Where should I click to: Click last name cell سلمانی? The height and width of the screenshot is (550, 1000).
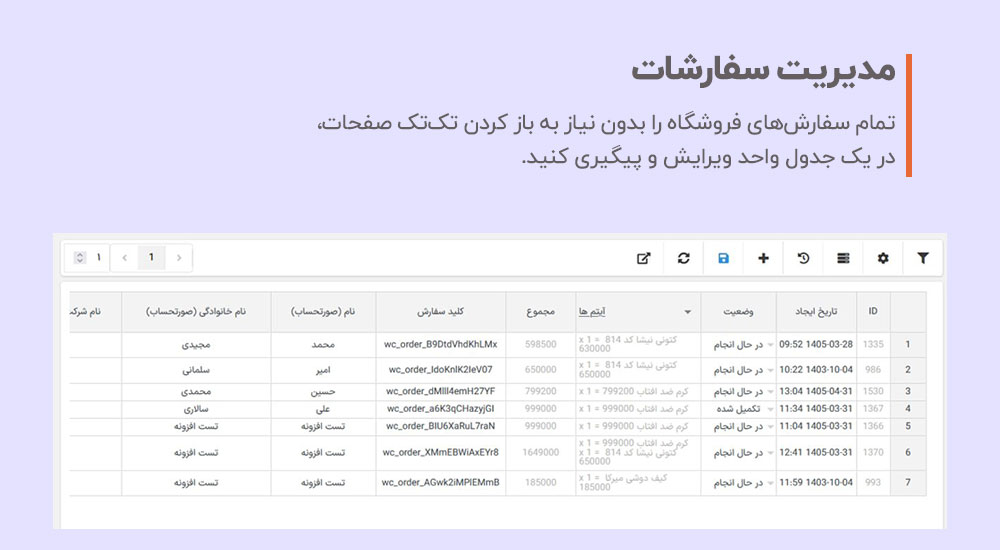(x=196, y=370)
